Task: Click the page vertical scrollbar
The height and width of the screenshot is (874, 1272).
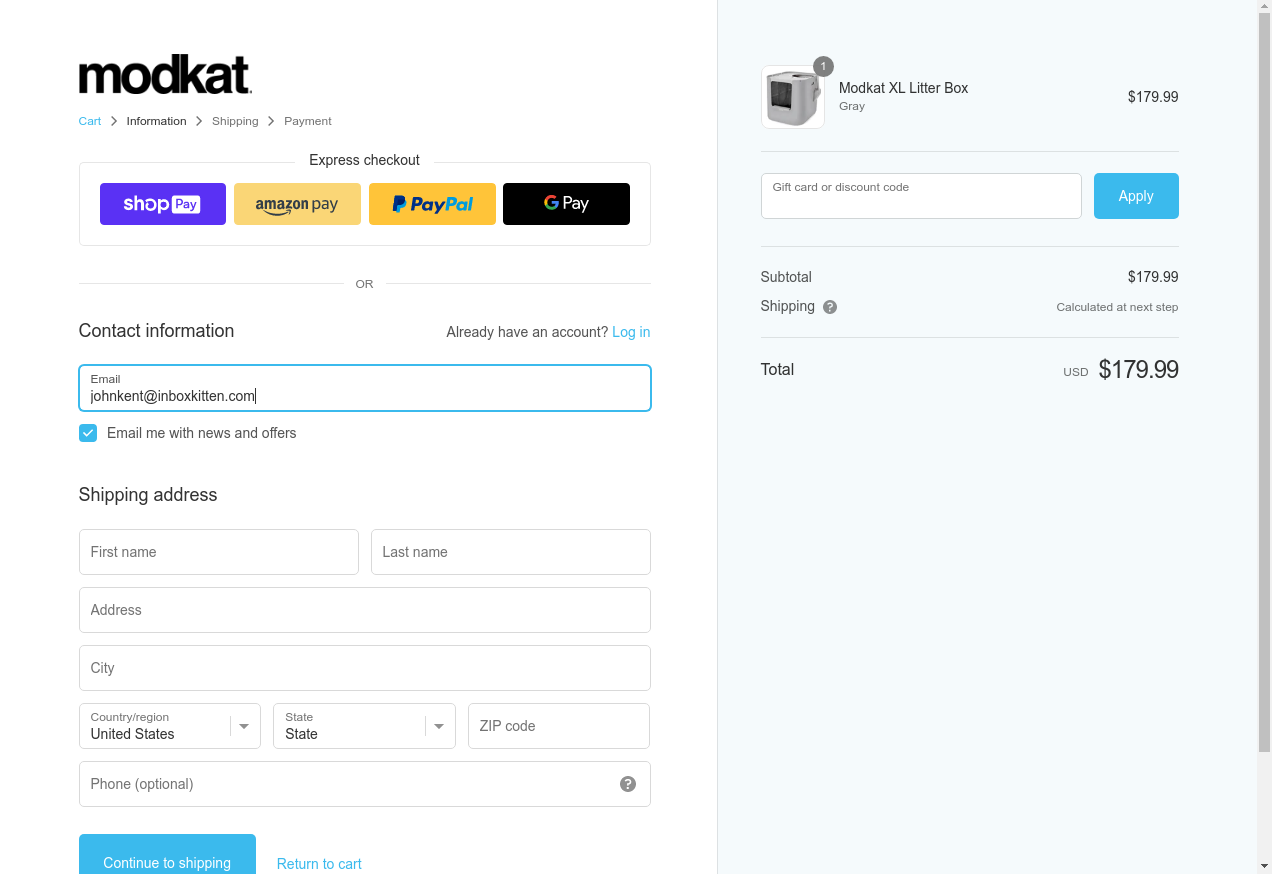Action: [1264, 400]
